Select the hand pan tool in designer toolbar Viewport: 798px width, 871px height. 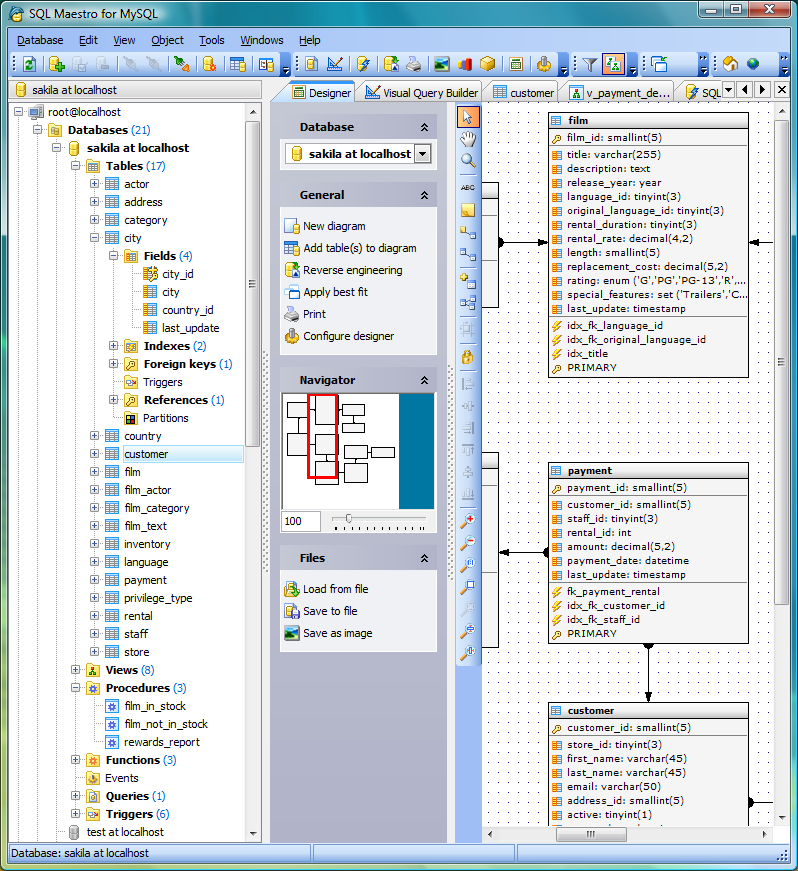coord(467,139)
